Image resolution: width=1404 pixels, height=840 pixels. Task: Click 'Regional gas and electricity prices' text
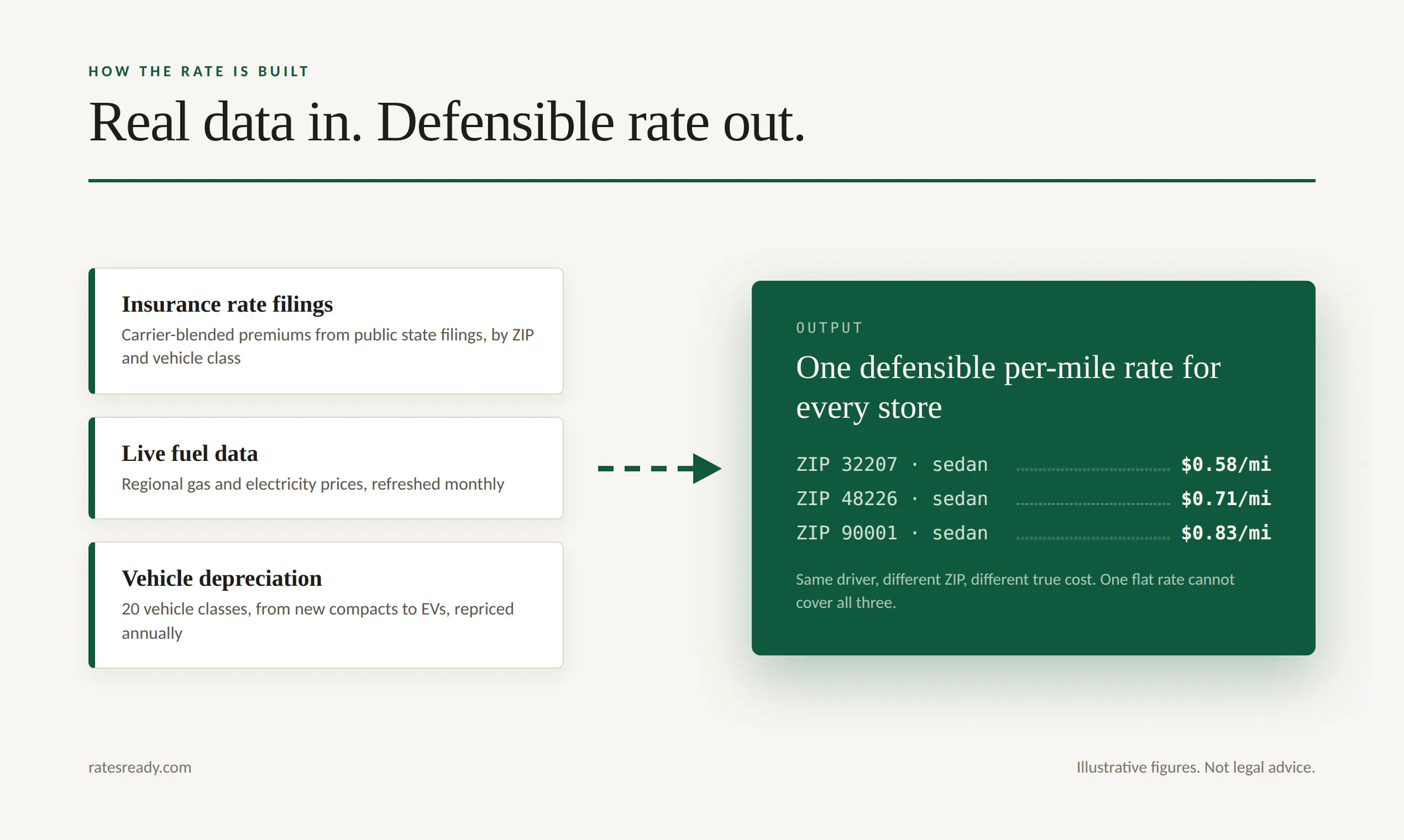[312, 484]
